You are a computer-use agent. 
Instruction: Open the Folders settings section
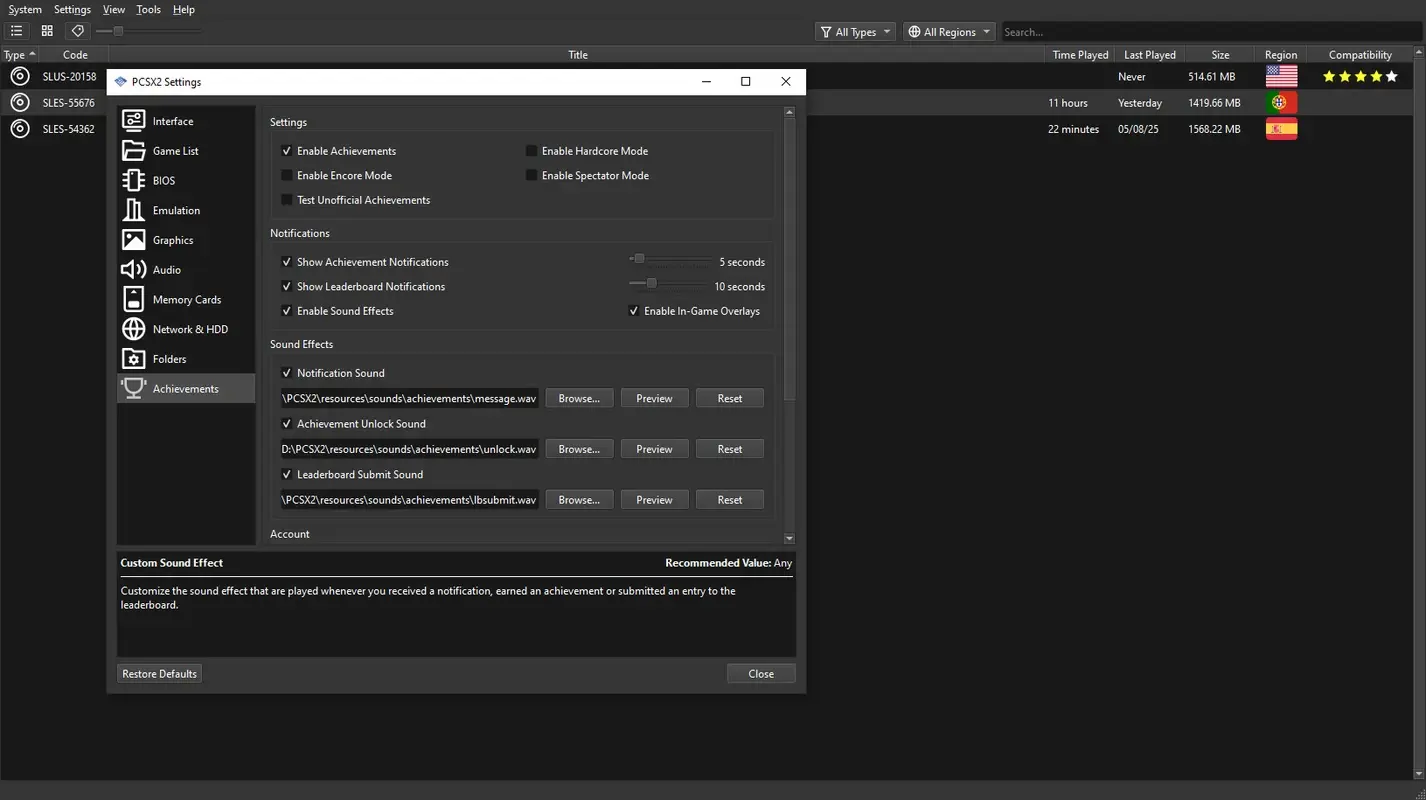click(x=168, y=358)
